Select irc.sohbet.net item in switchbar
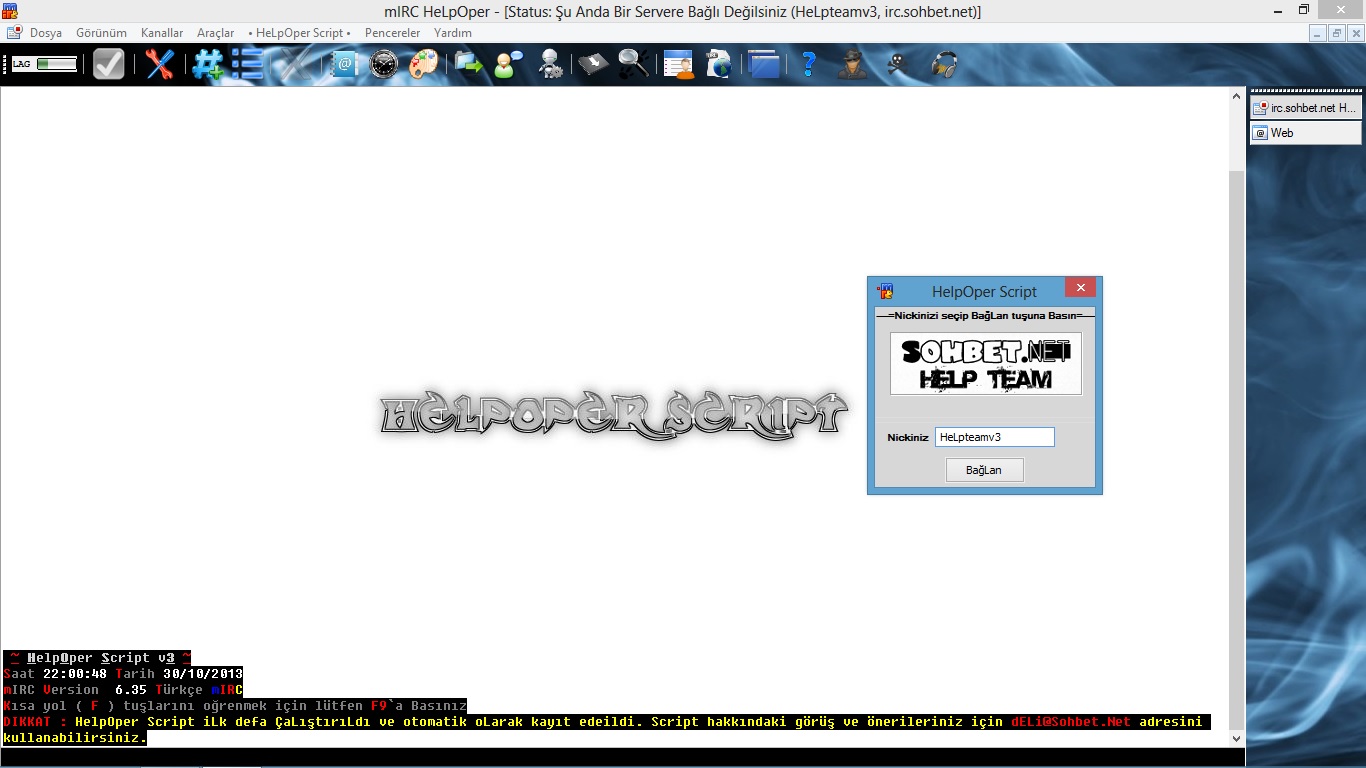The height and width of the screenshot is (768, 1366). tap(1305, 108)
